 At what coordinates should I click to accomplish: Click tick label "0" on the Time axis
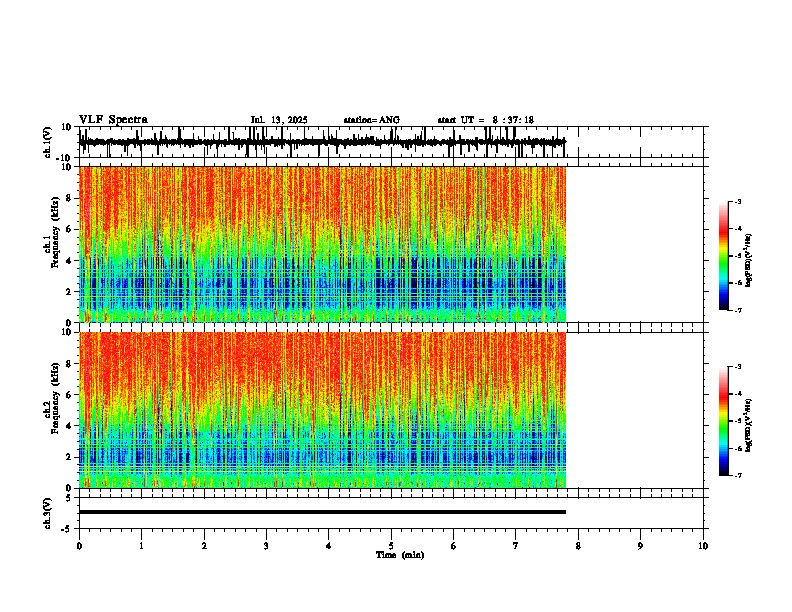click(x=79, y=546)
